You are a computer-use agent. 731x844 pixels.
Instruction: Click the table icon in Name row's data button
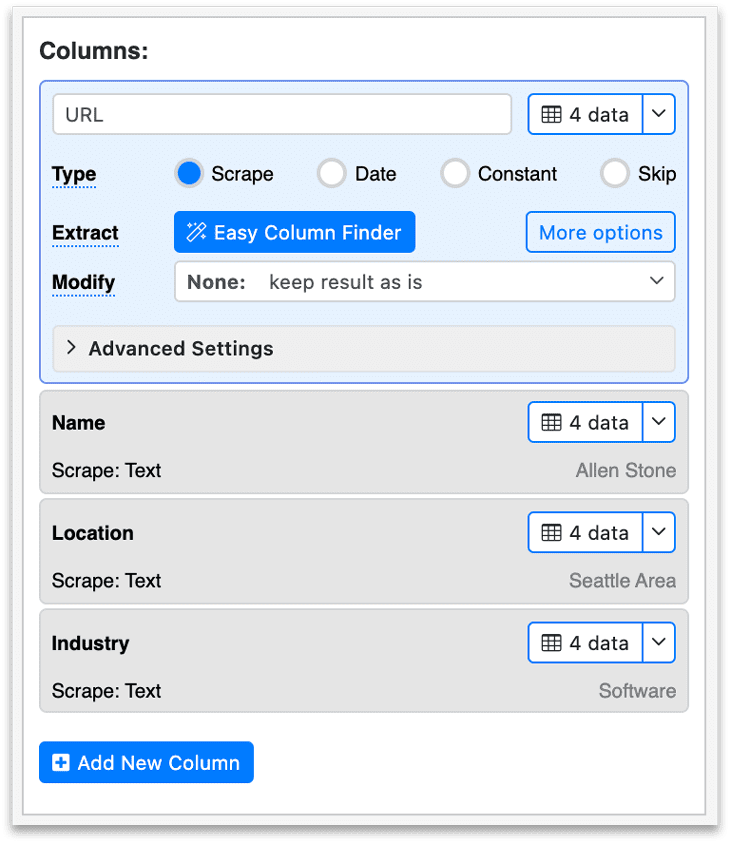coord(551,423)
